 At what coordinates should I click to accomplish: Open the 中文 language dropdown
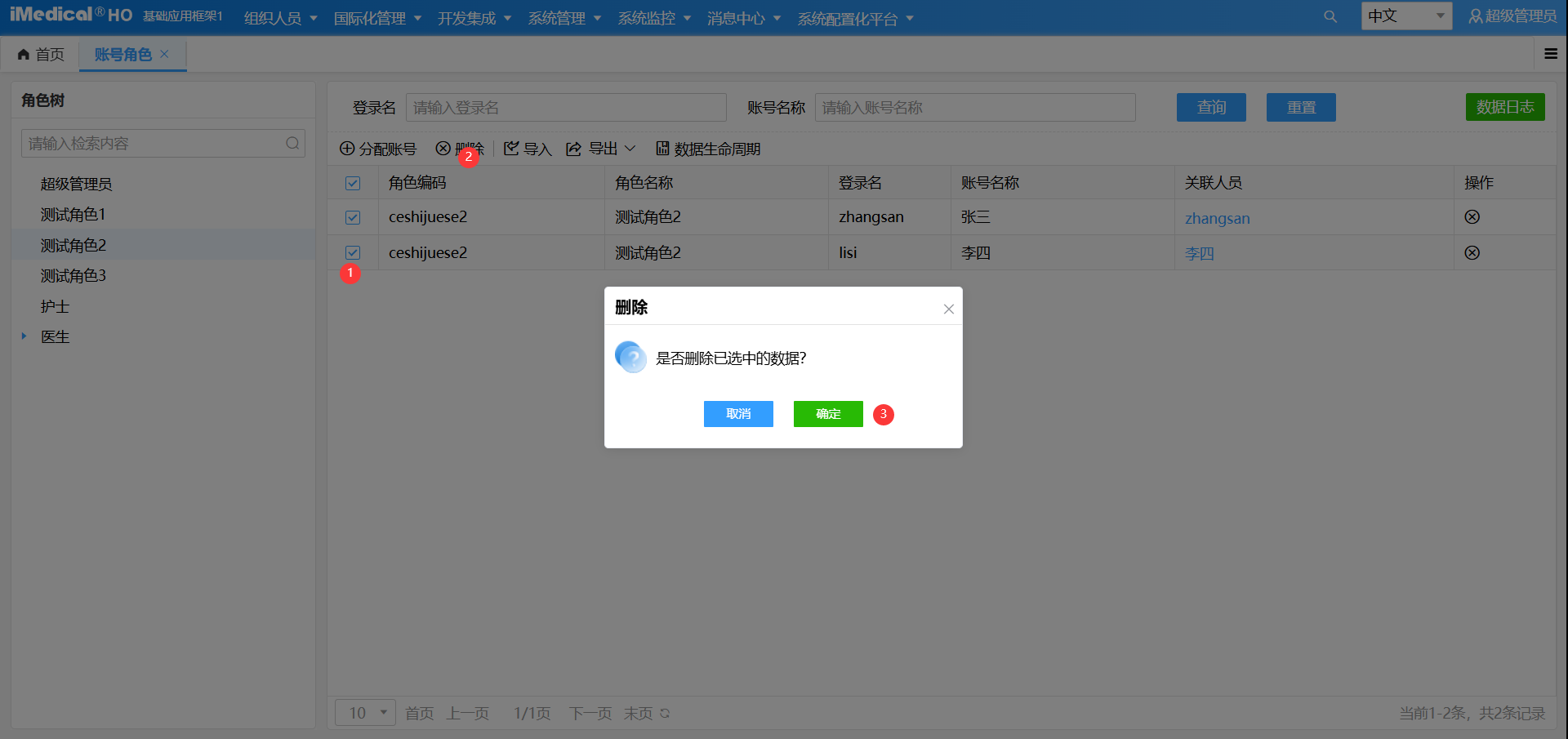(1405, 16)
